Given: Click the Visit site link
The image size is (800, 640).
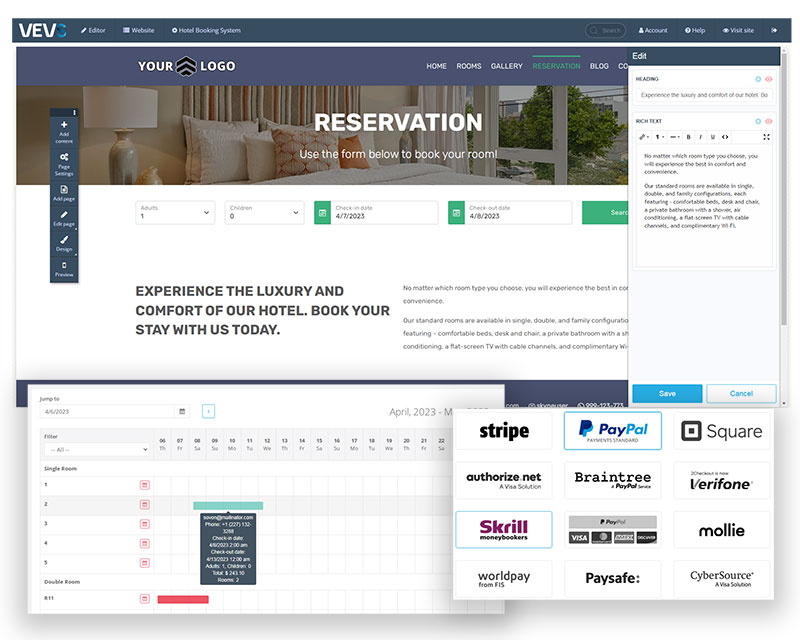Looking at the screenshot, I should point(738,31).
